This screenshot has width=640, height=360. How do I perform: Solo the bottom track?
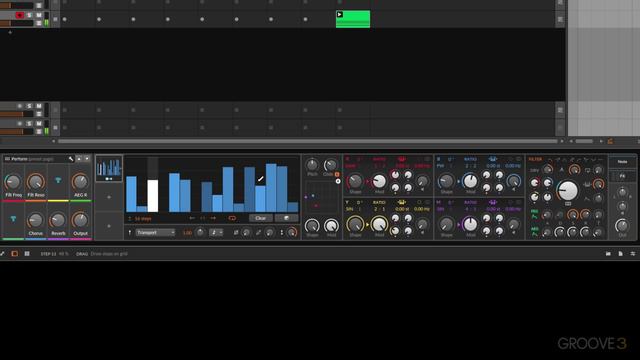click(29, 124)
